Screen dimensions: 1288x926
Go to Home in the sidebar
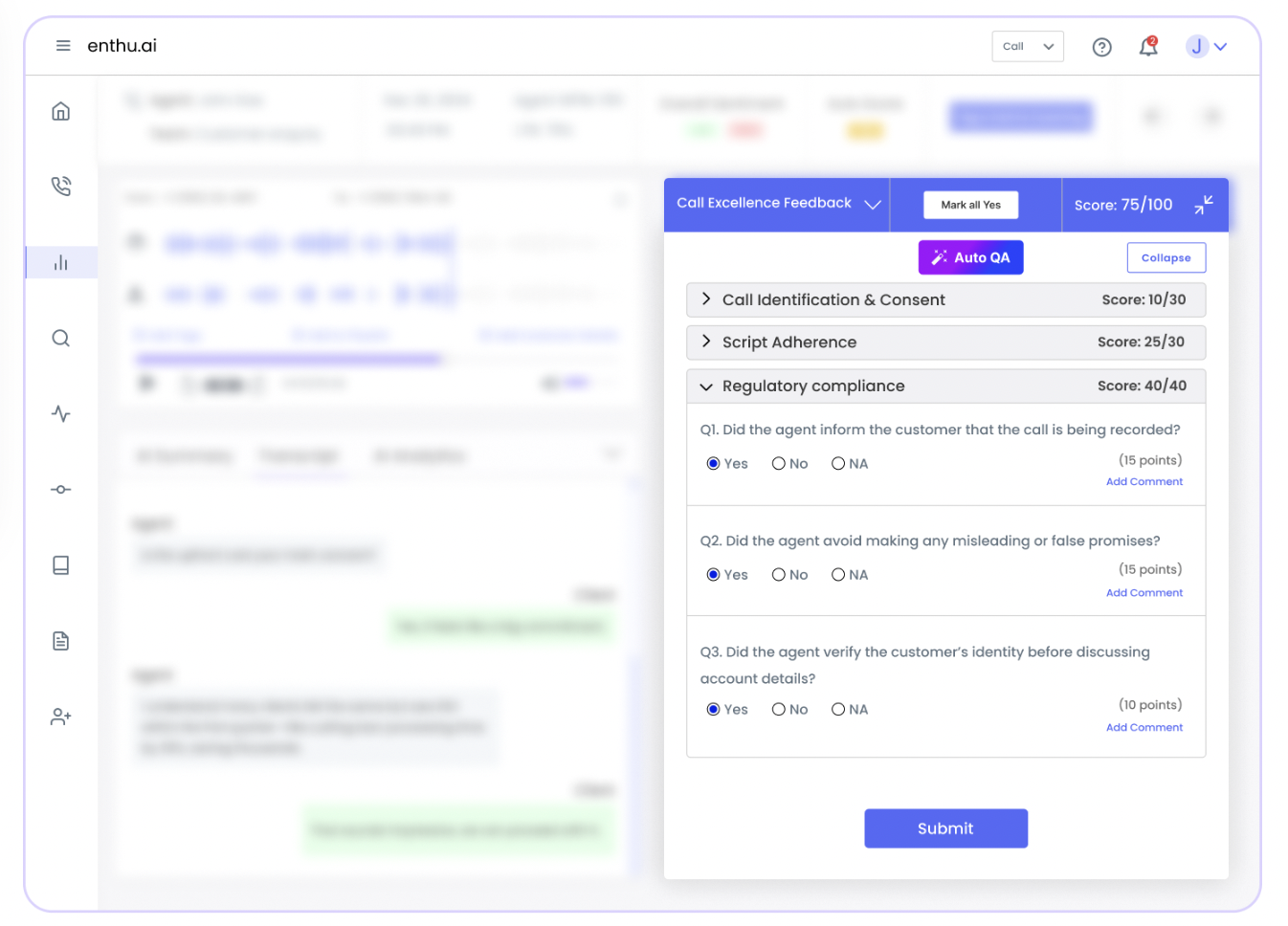click(x=61, y=111)
